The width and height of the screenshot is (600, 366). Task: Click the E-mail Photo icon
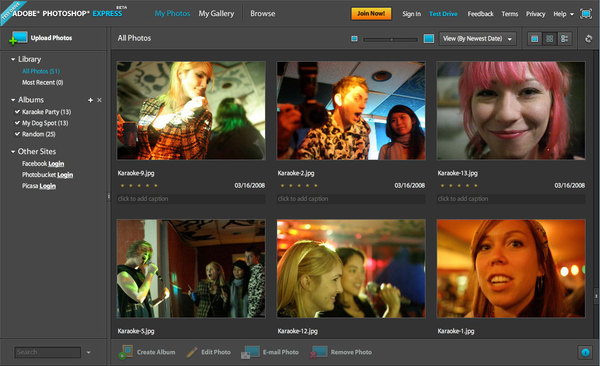tap(250, 352)
